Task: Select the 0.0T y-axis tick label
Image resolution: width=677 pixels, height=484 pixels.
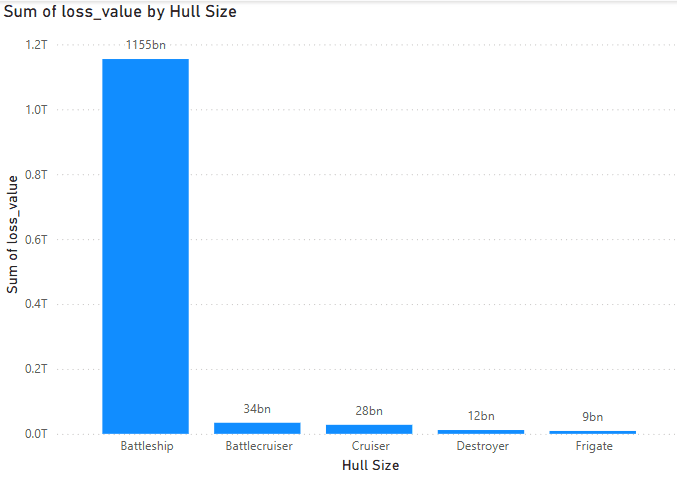Action: click(x=36, y=434)
